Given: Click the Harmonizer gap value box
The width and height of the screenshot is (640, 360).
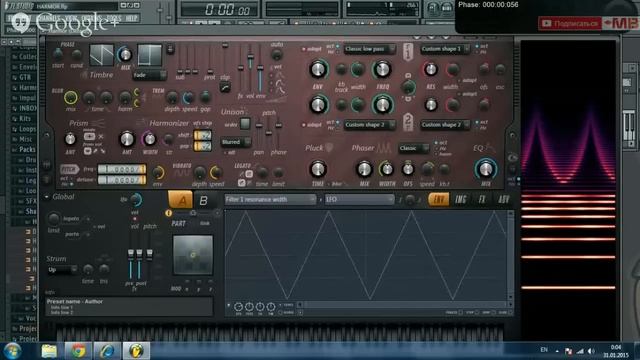Looking at the screenshot, I should [202, 146].
